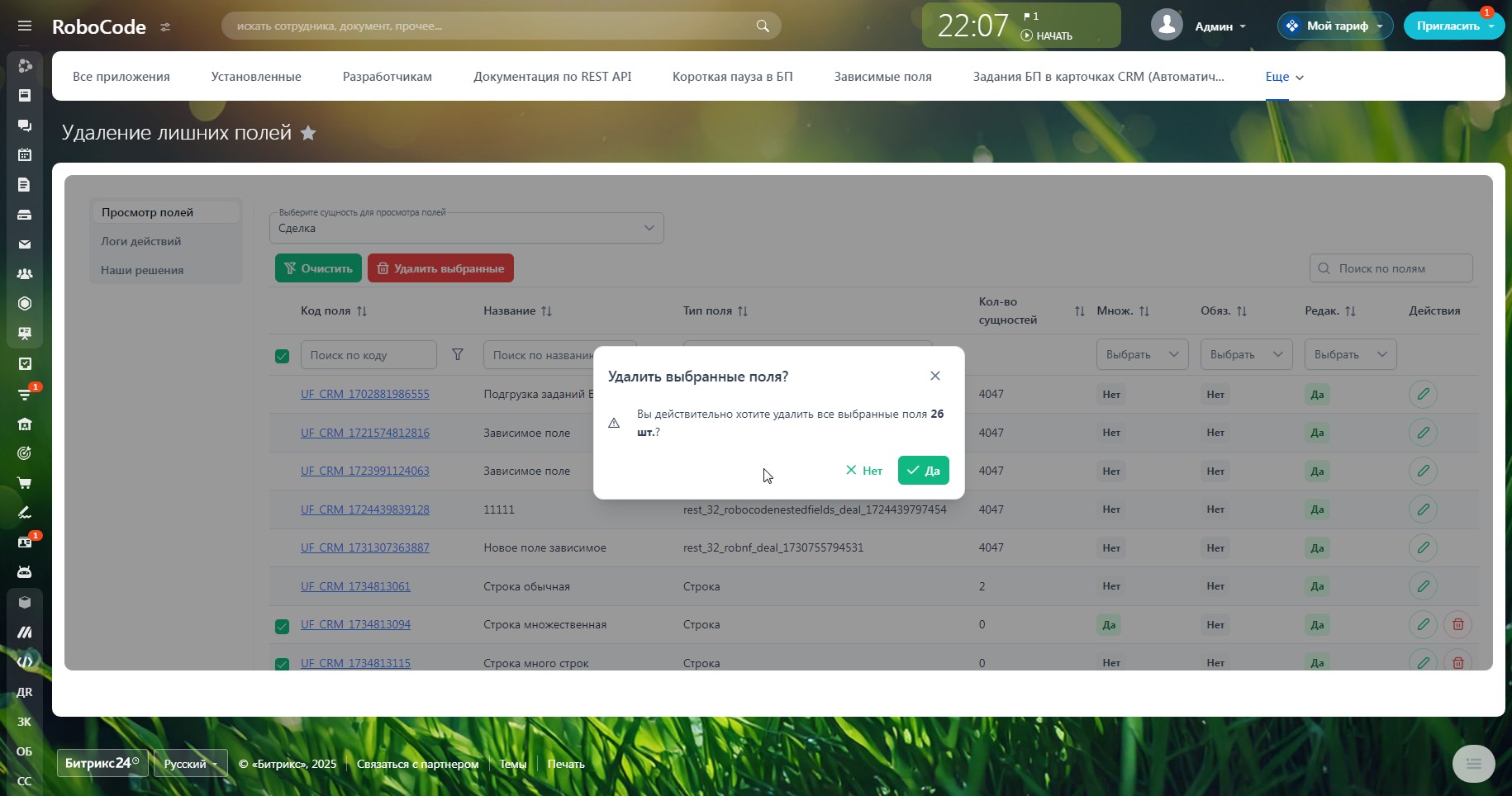Click the user avatar icon

(x=1167, y=25)
